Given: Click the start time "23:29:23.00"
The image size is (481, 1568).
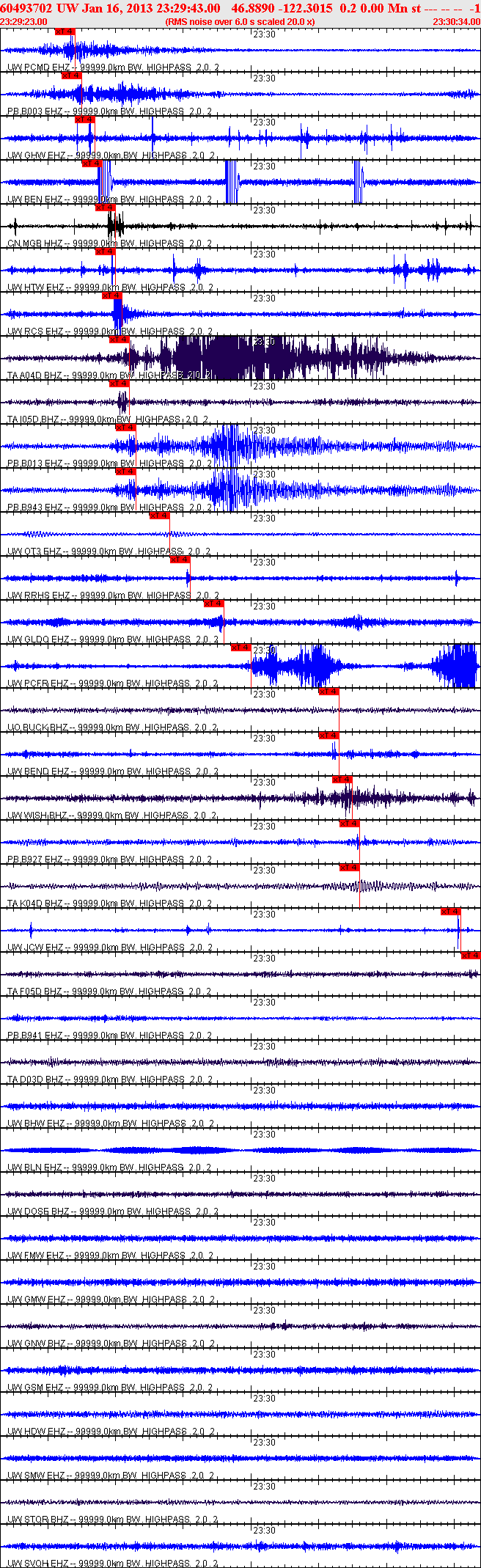Looking at the screenshot, I should point(23,22).
